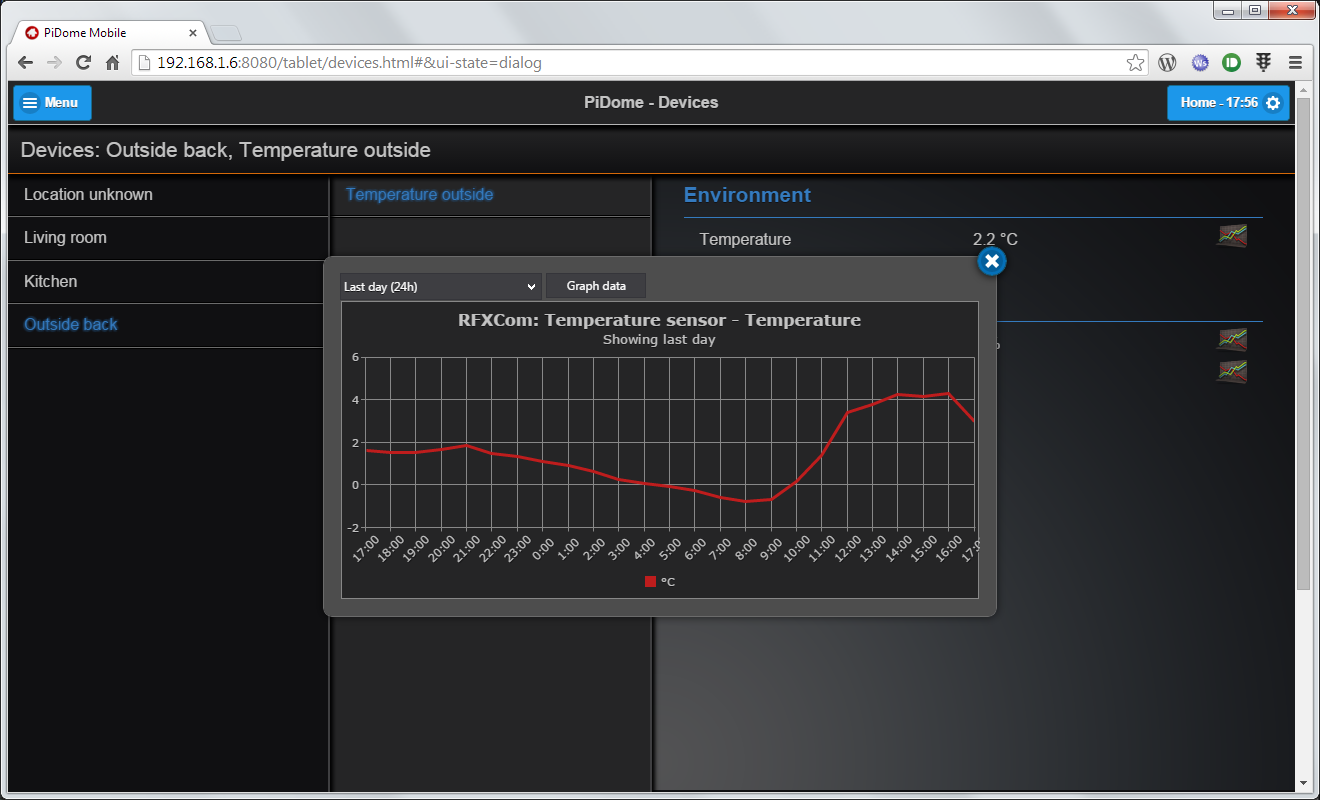Click the Showing last day subtitle
Screen dimensions: 1320x800
[x=659, y=339]
